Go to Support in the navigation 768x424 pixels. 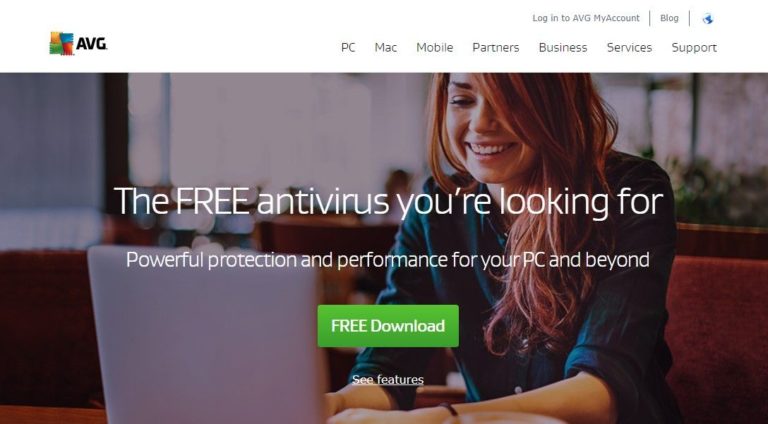pyautogui.click(x=694, y=47)
